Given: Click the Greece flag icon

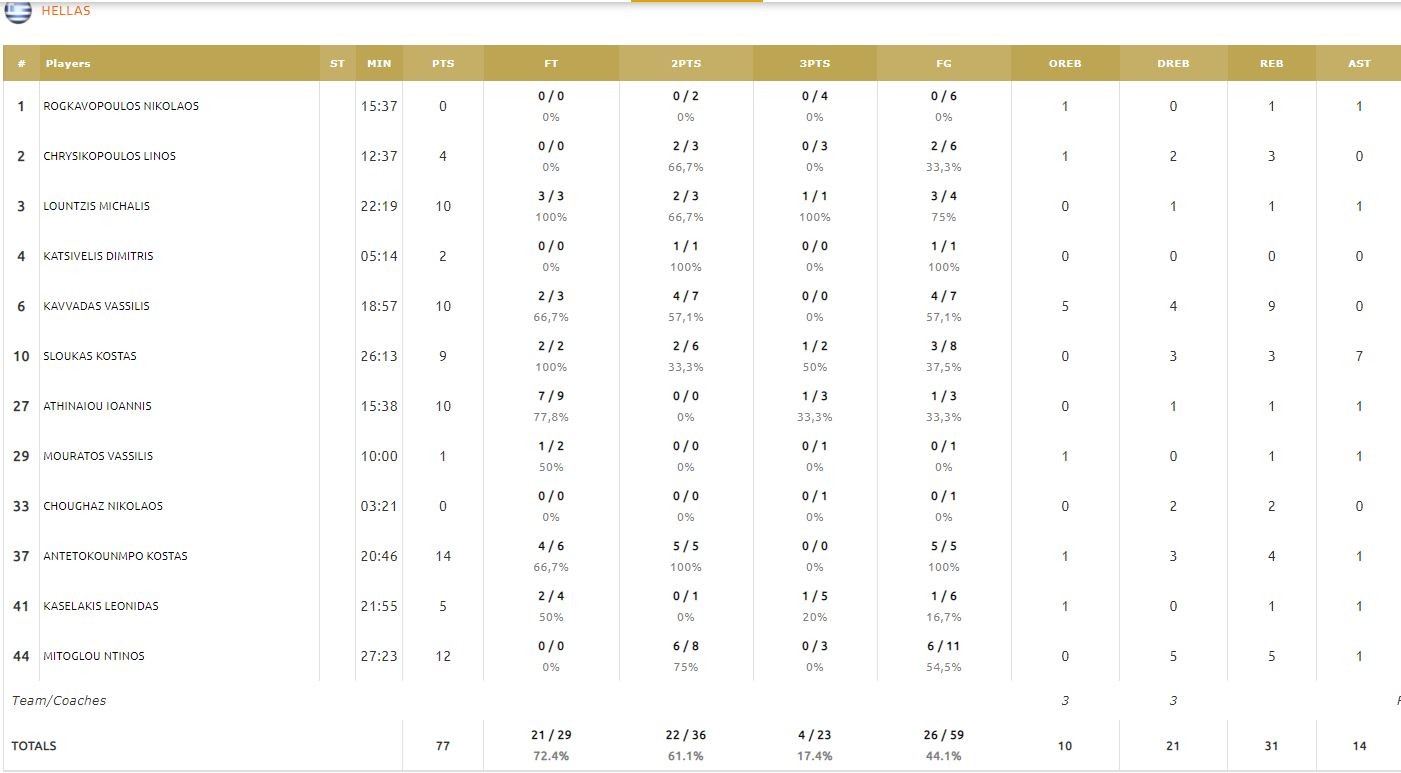Looking at the screenshot, I should coord(18,11).
